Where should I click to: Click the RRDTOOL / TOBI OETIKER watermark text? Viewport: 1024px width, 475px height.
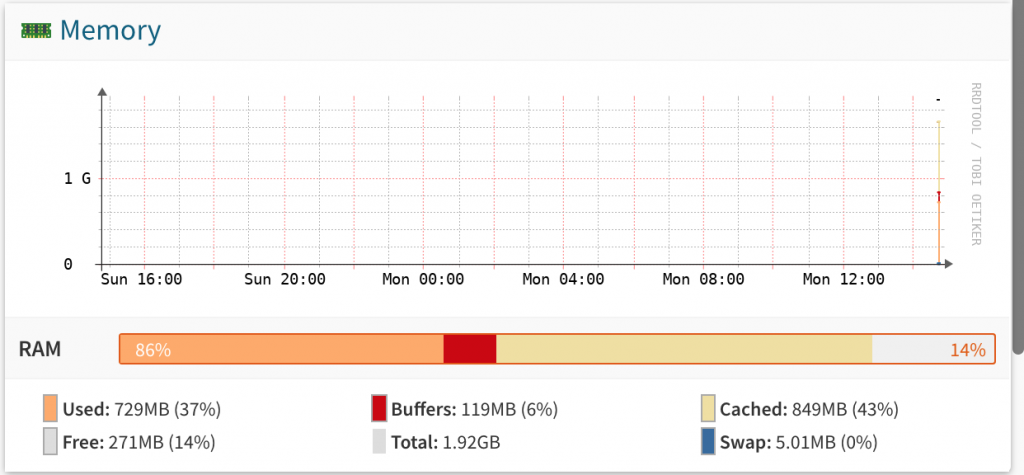click(976, 164)
